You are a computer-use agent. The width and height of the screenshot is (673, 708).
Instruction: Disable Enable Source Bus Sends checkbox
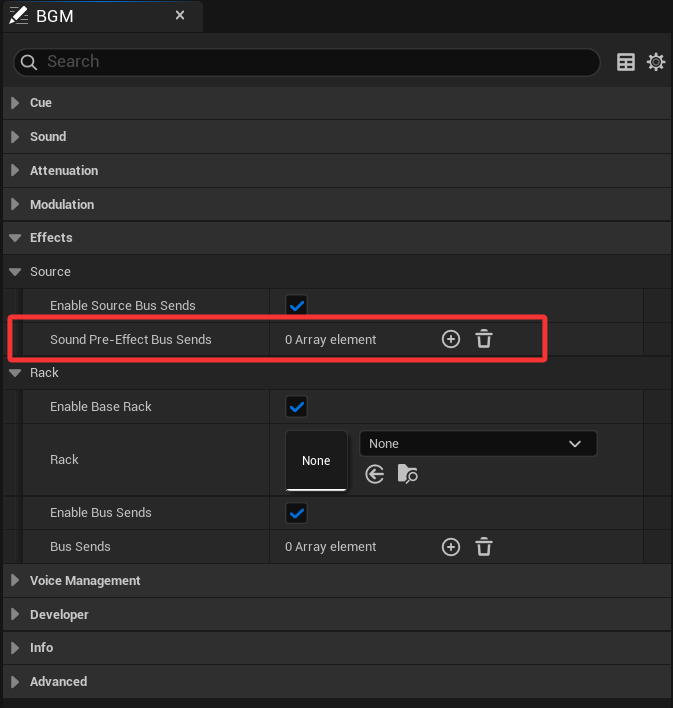pyautogui.click(x=296, y=305)
